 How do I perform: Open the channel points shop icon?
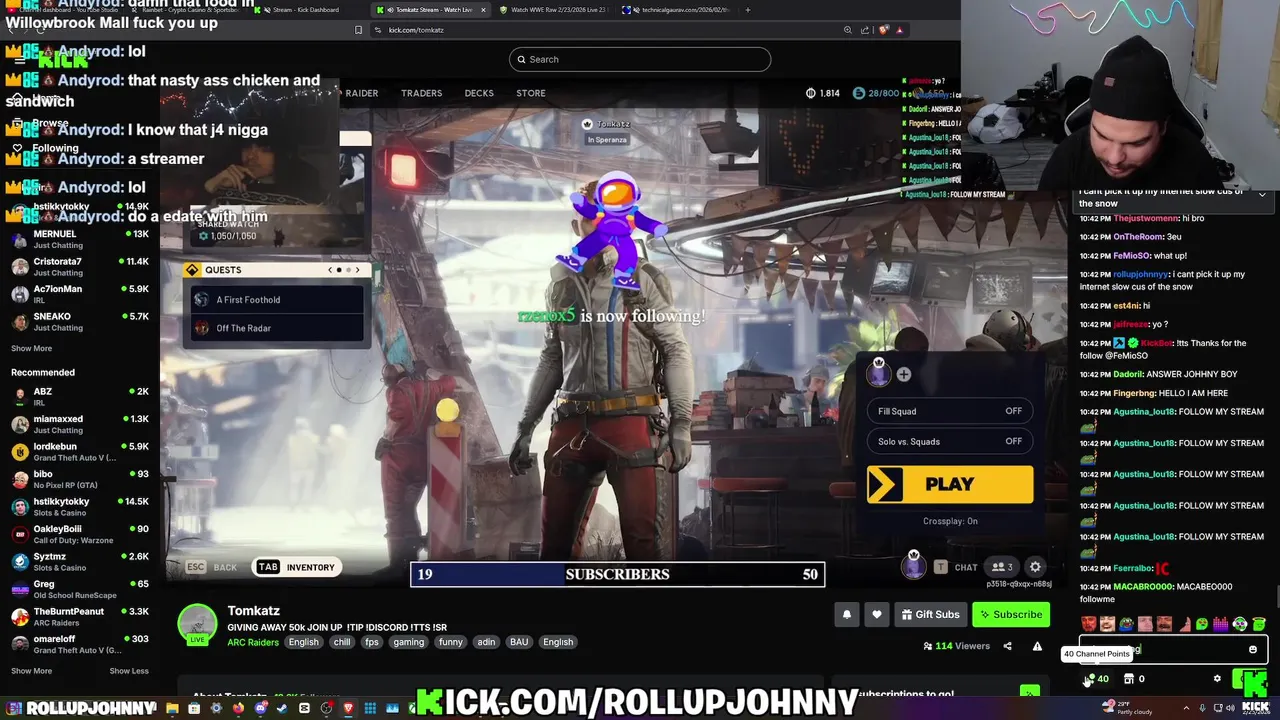point(1128,679)
